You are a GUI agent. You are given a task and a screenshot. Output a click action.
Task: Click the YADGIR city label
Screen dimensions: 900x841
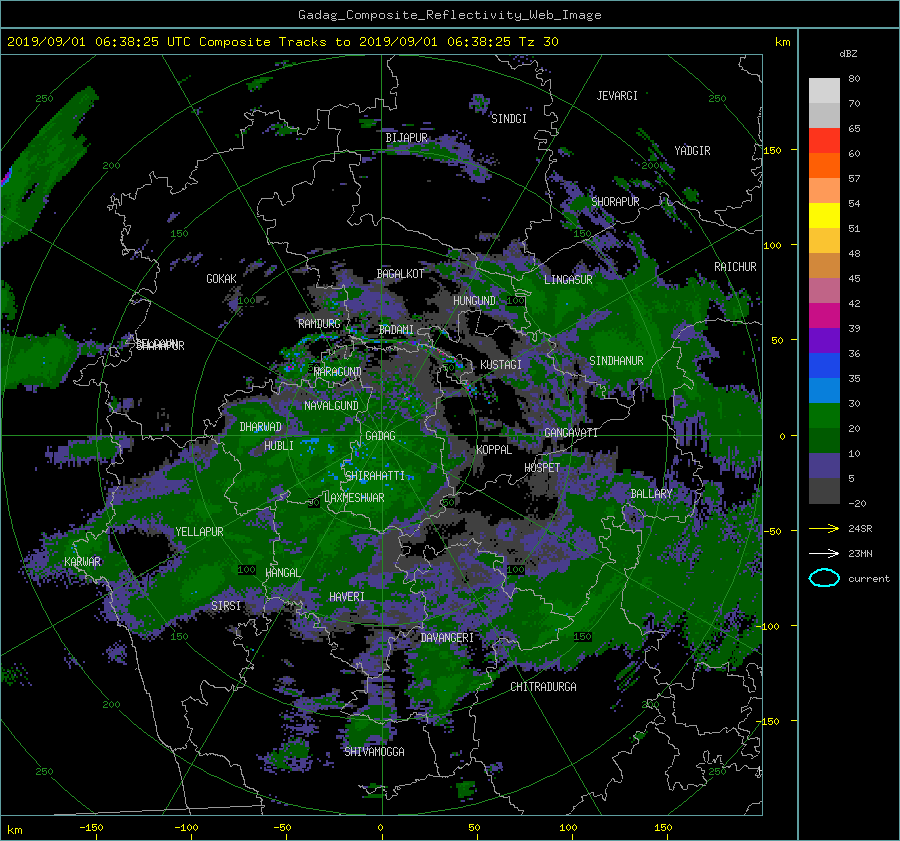(x=692, y=151)
